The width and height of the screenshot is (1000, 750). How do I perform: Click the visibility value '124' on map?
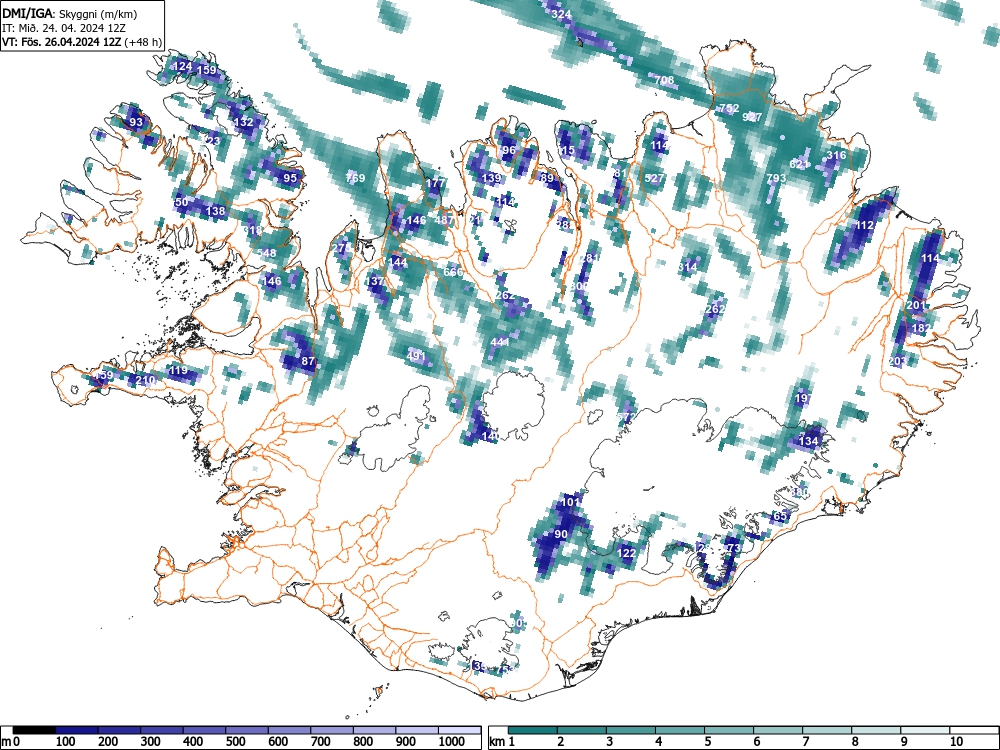tap(182, 66)
